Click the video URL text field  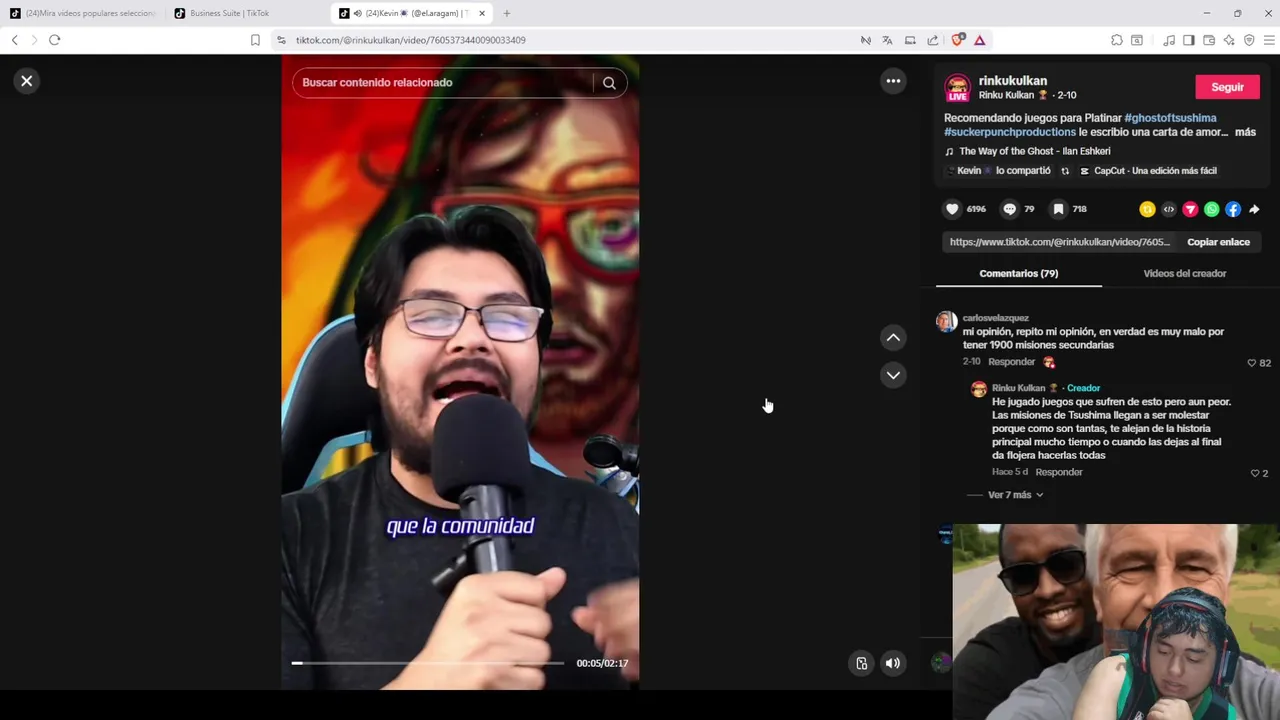(x=1059, y=242)
